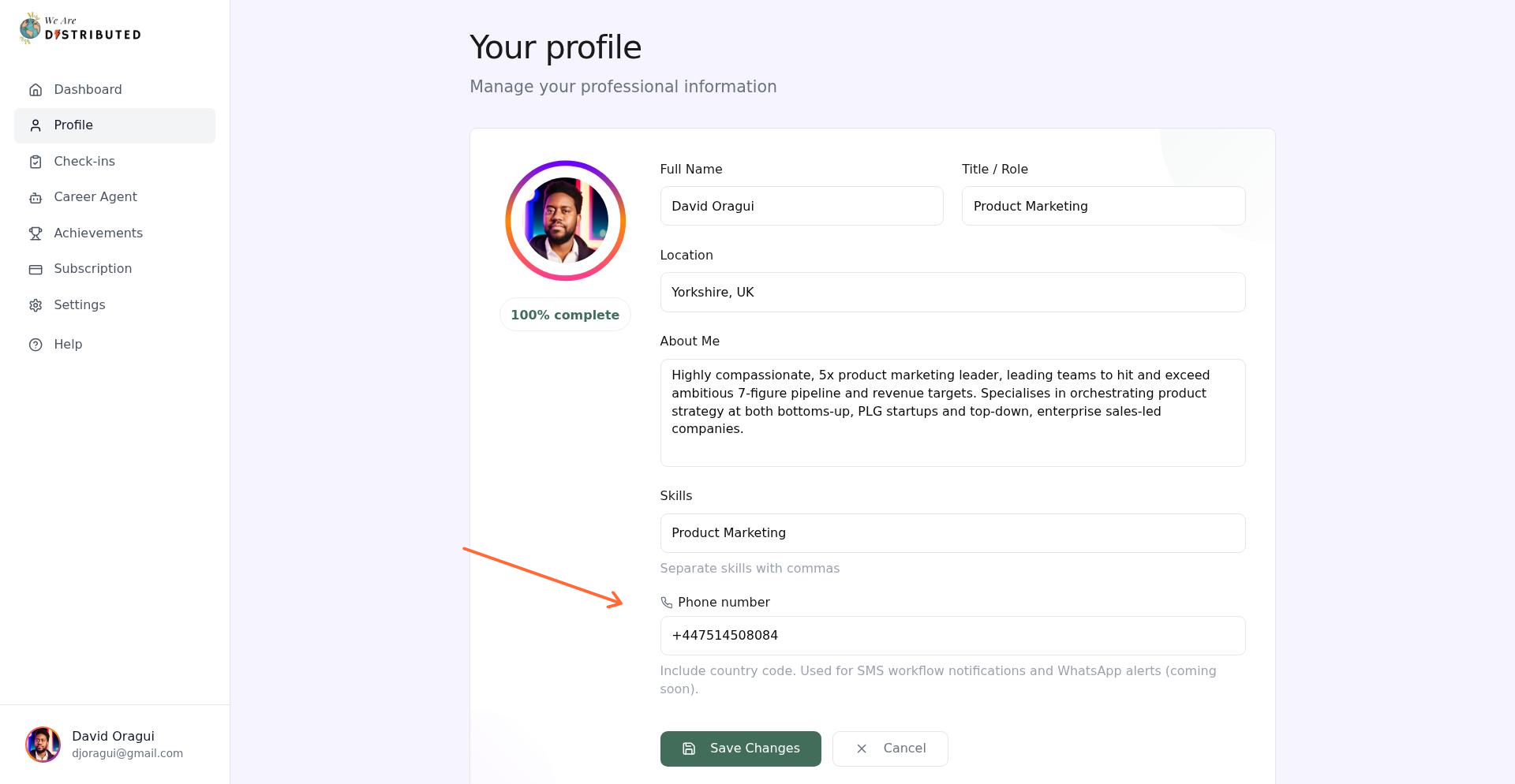Click the Help question mark icon

click(x=36, y=345)
